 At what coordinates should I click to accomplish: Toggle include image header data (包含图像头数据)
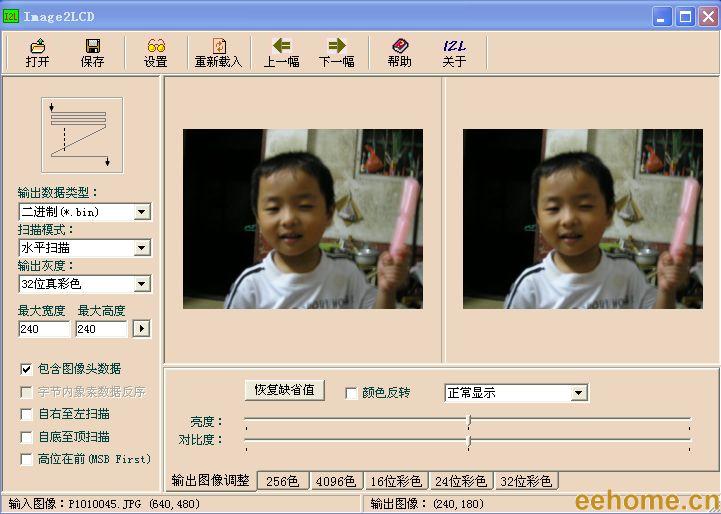click(26, 369)
